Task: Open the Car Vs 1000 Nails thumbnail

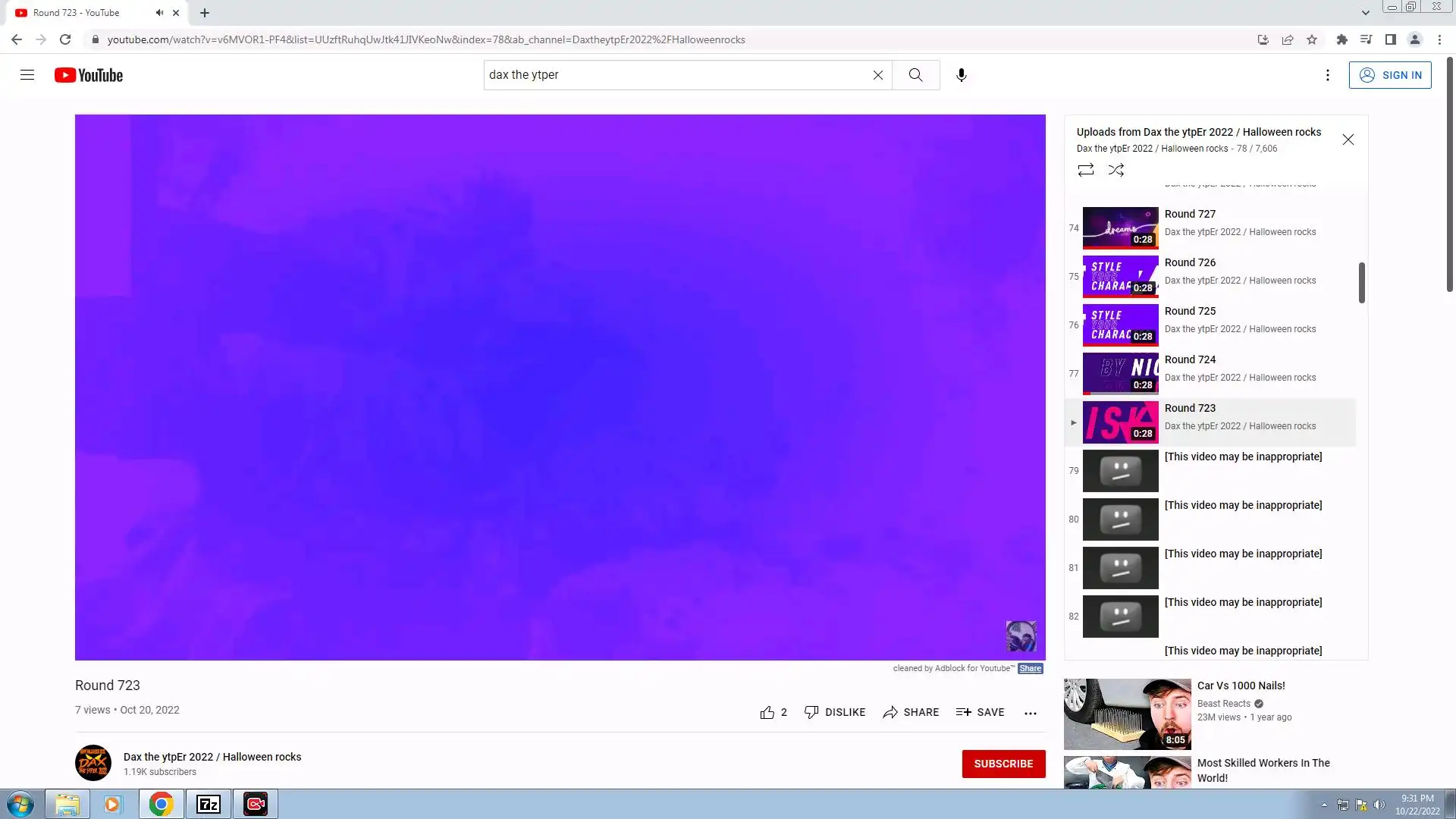Action: [x=1127, y=714]
